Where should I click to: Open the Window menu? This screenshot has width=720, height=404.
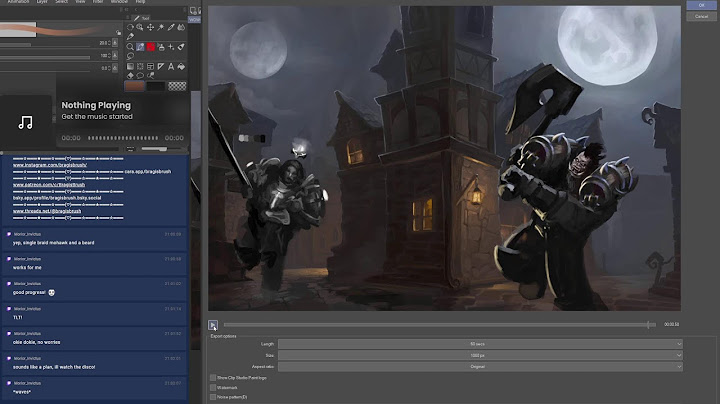click(x=119, y=2)
